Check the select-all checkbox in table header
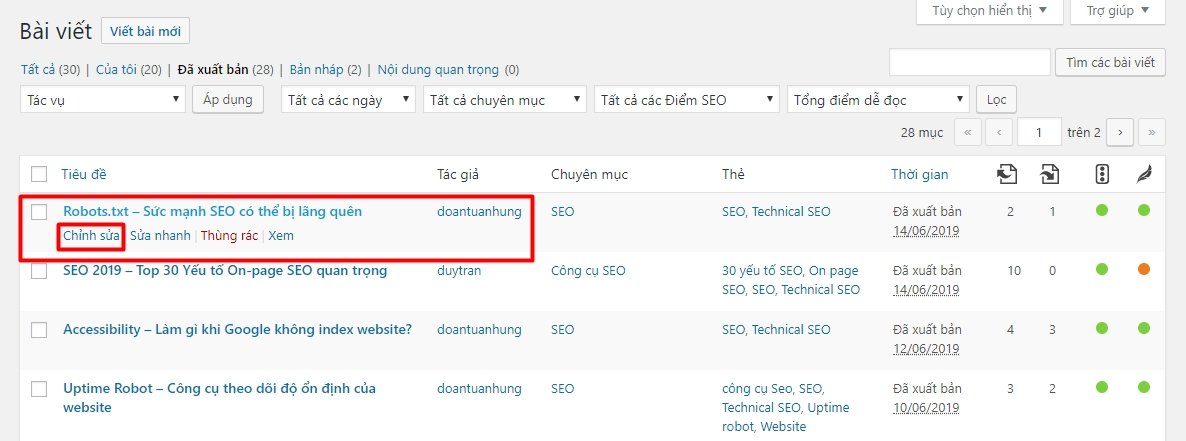Viewport: 1186px width, 441px height. [39, 174]
